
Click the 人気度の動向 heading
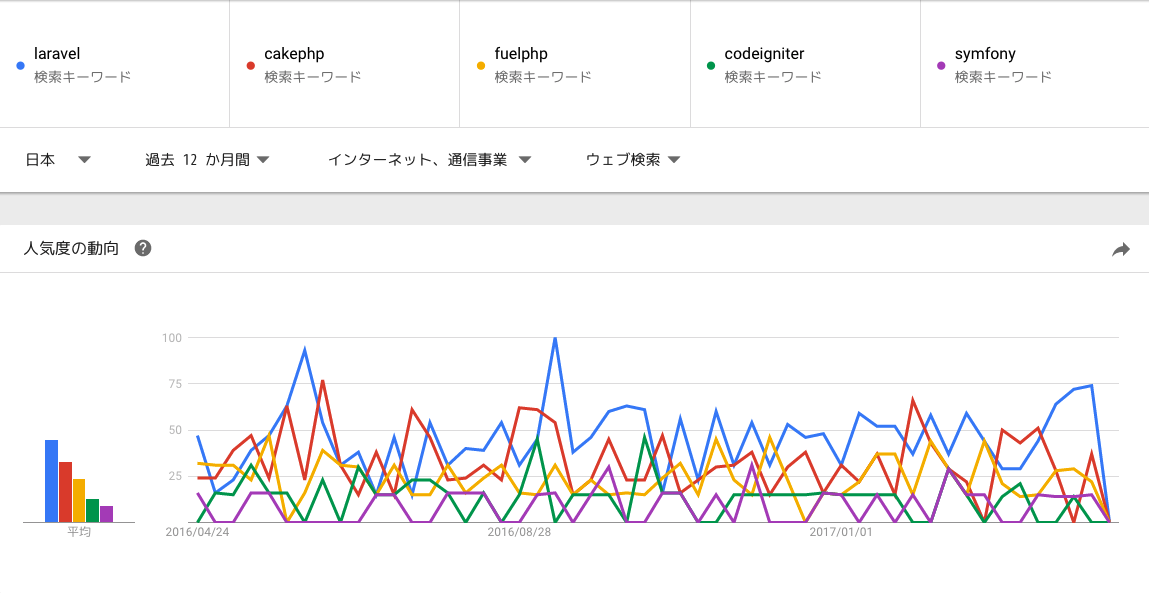pos(70,248)
